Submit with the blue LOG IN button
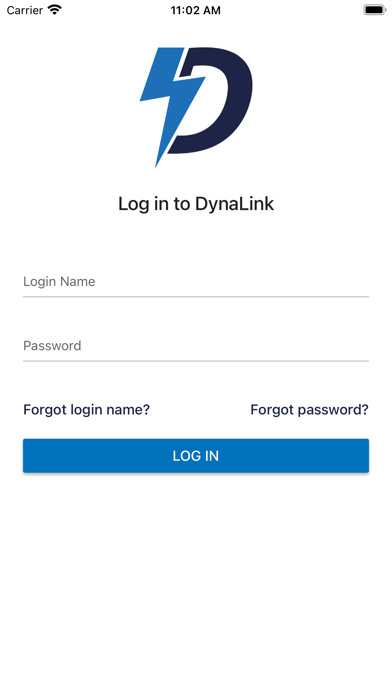 coord(196,456)
